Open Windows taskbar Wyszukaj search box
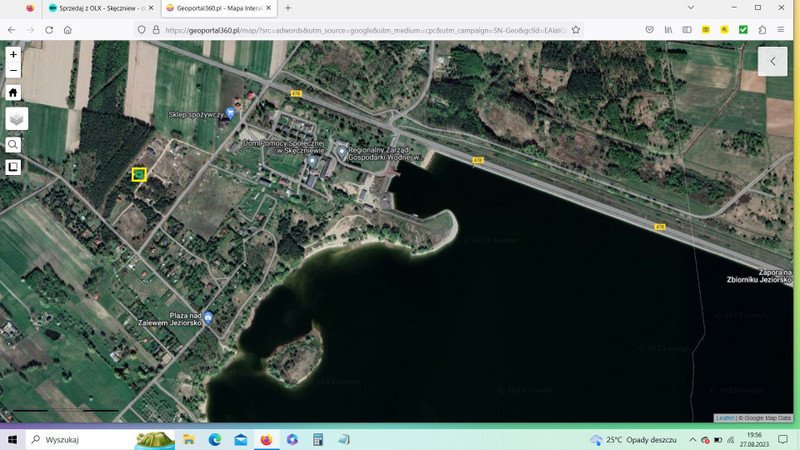Image resolution: width=800 pixels, height=450 pixels. click(82, 439)
